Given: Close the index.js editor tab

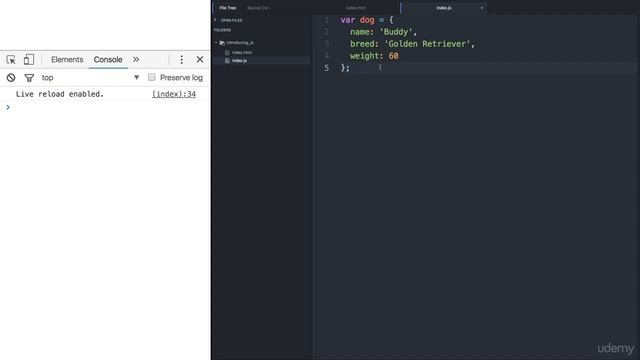Looking at the screenshot, I should (x=482, y=8).
